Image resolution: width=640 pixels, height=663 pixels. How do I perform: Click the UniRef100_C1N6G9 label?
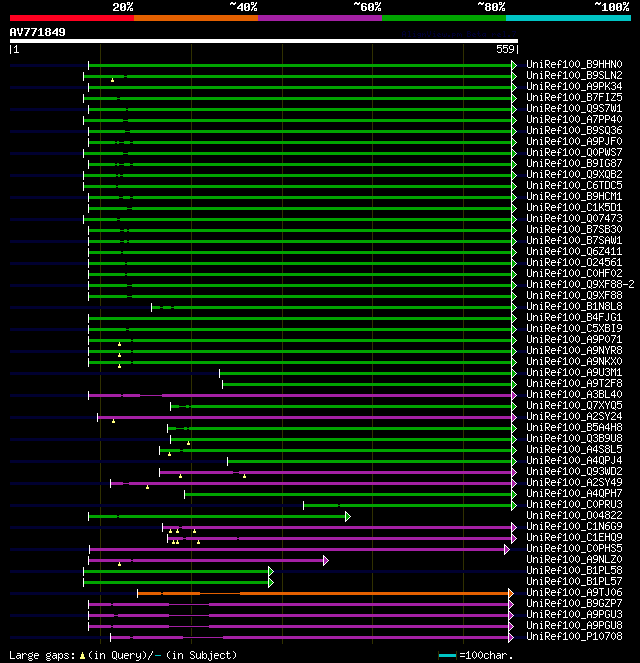[x=574, y=526]
